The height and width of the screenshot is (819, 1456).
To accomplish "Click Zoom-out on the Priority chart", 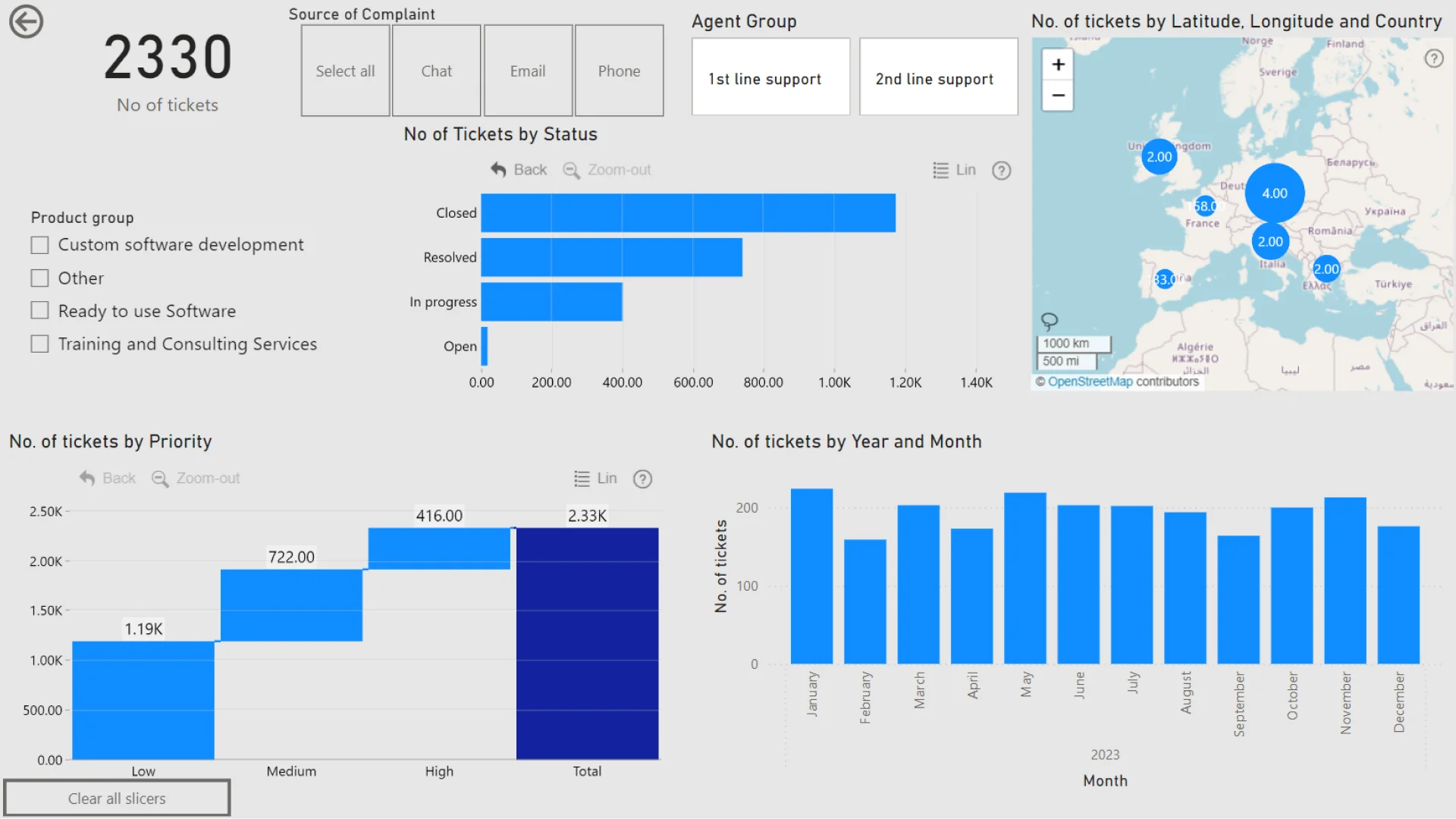I will [x=196, y=479].
